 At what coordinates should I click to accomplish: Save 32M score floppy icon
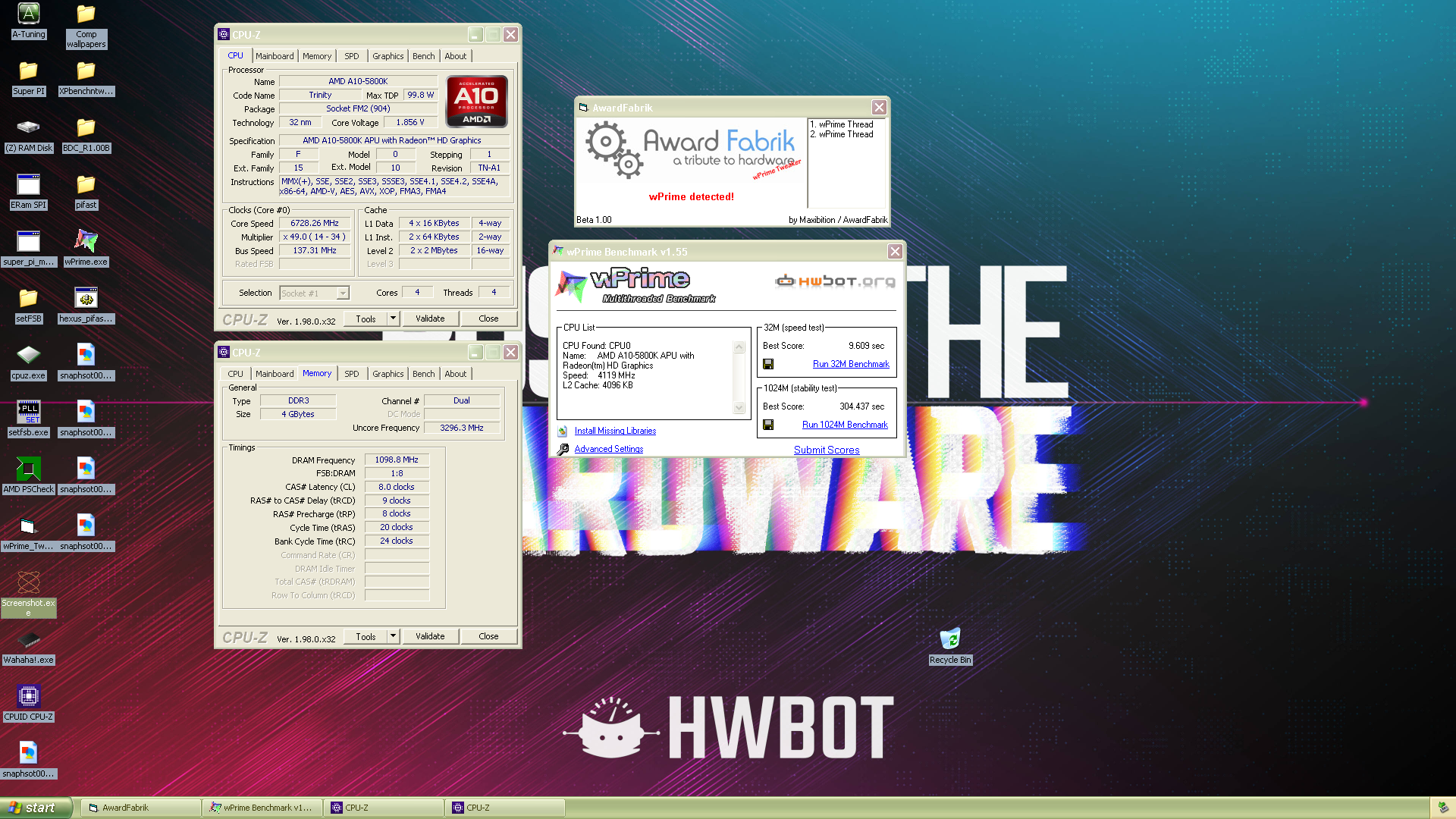(768, 364)
